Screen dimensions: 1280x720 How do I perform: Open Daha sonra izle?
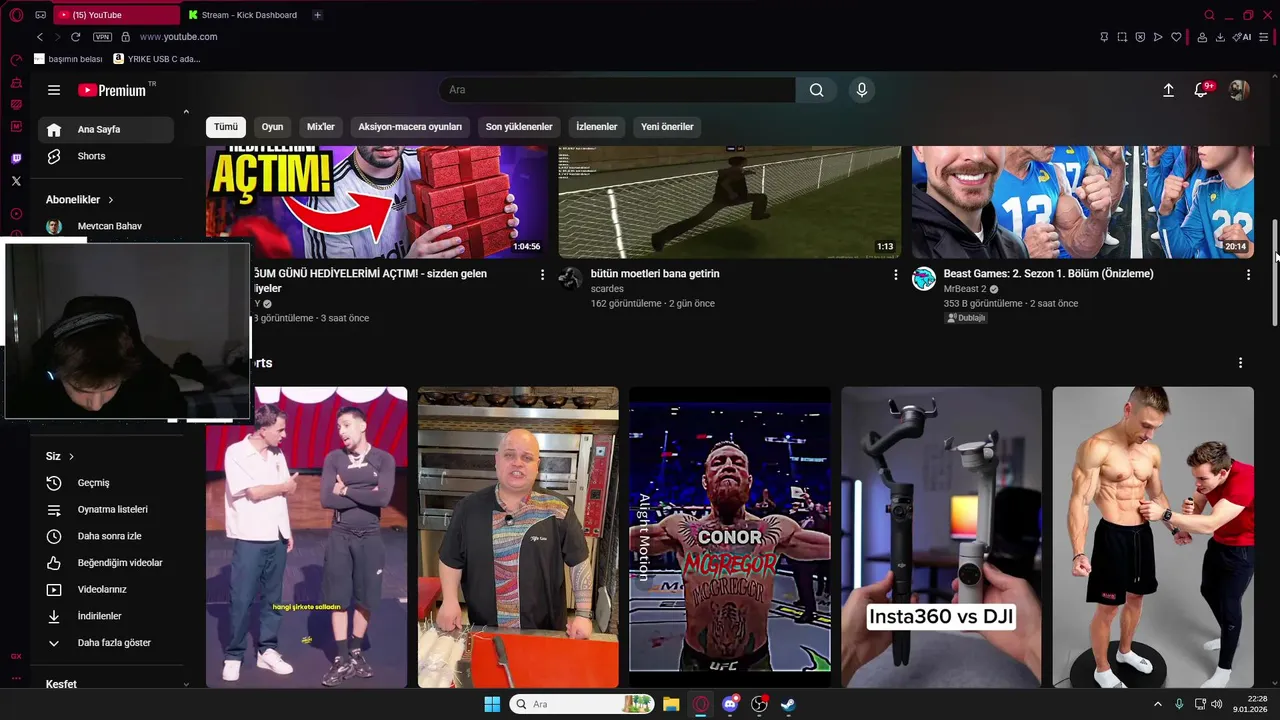click(x=106, y=536)
